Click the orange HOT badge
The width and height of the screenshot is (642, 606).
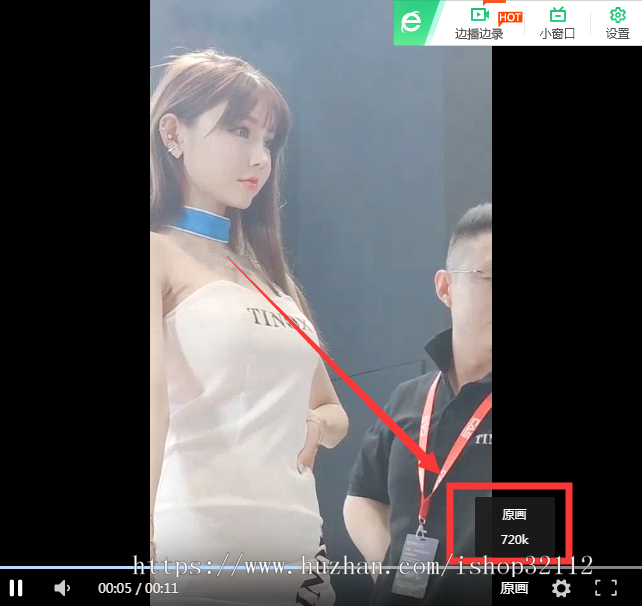pos(510,17)
